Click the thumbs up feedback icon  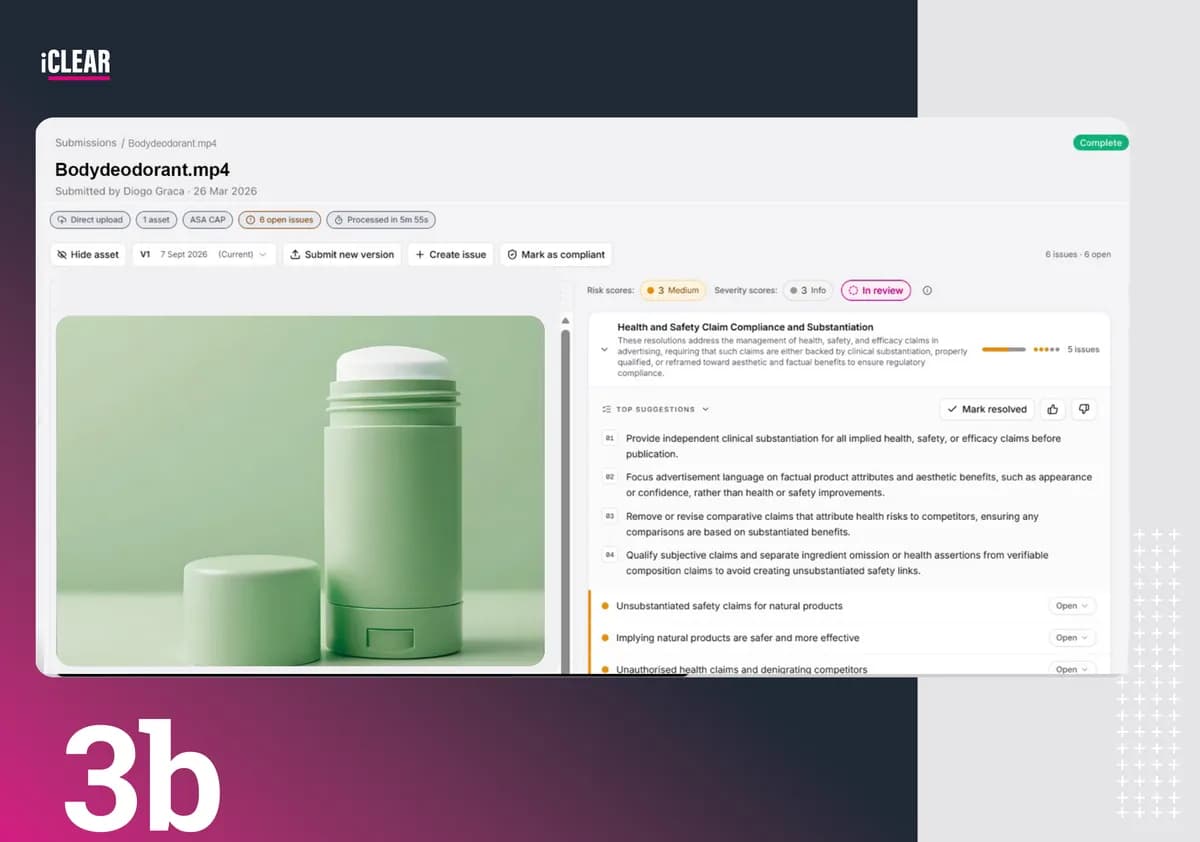pyautogui.click(x=1052, y=409)
